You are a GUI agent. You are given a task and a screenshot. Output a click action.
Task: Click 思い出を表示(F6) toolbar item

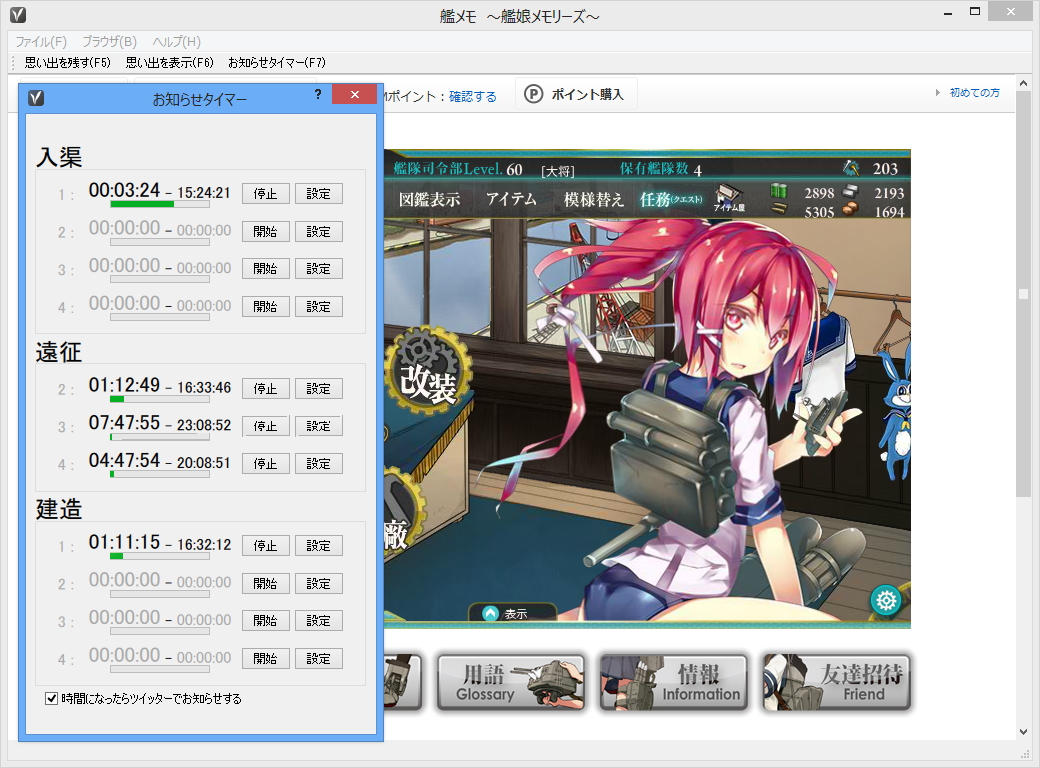[170, 62]
